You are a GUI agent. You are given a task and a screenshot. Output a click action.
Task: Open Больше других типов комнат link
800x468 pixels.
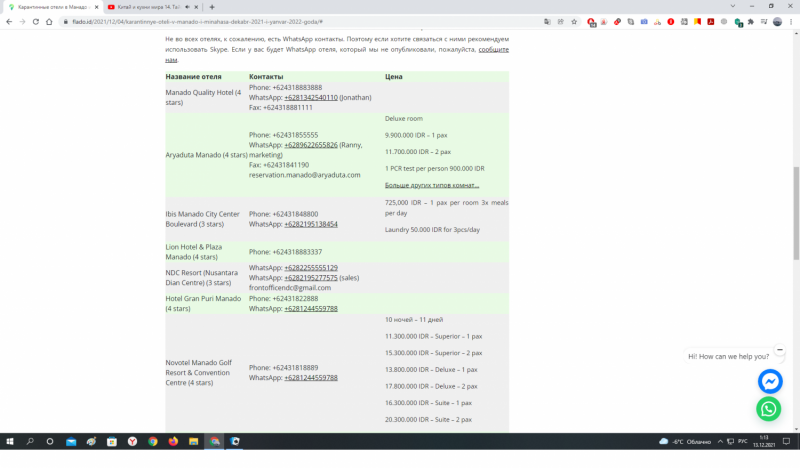pyautogui.click(x=432, y=185)
